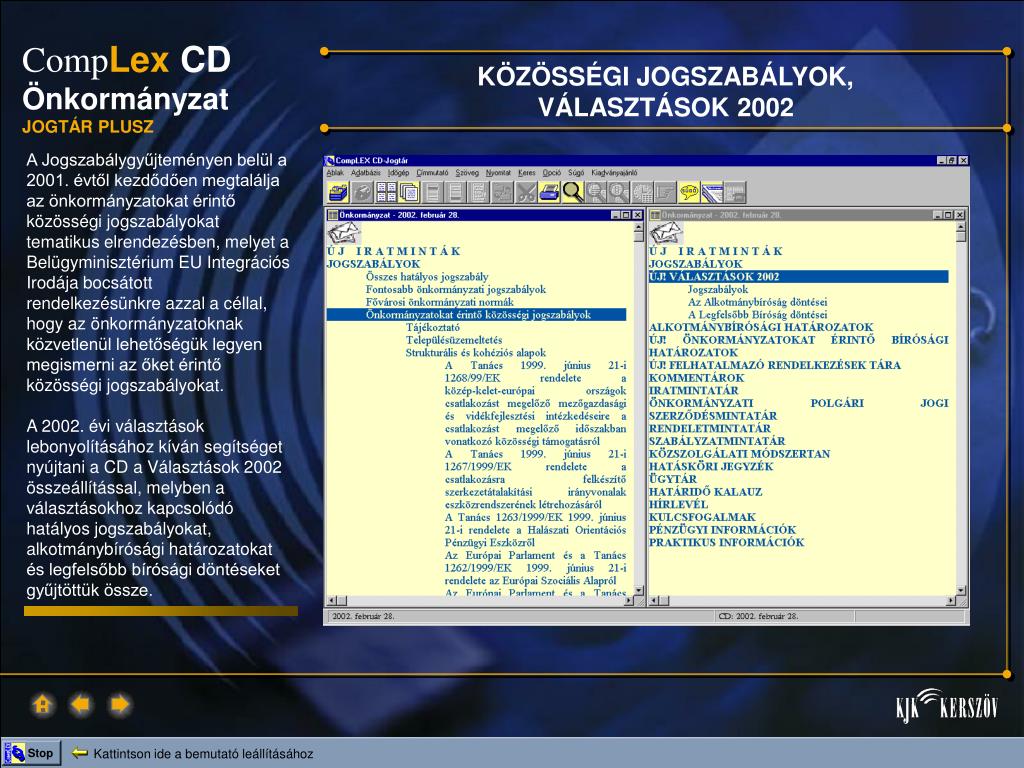1024x768 pixels.
Task: Go to previous slide with left arrow
Action: click(x=81, y=705)
